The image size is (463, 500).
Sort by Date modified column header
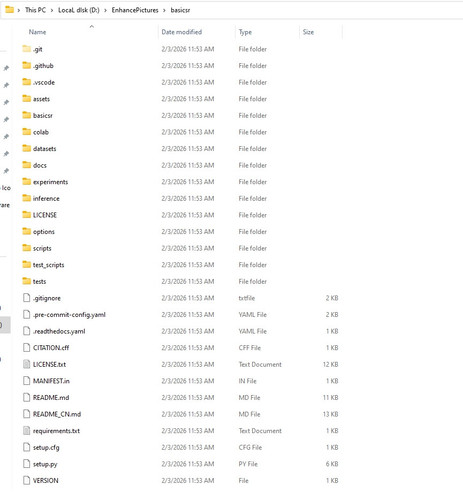[182, 32]
